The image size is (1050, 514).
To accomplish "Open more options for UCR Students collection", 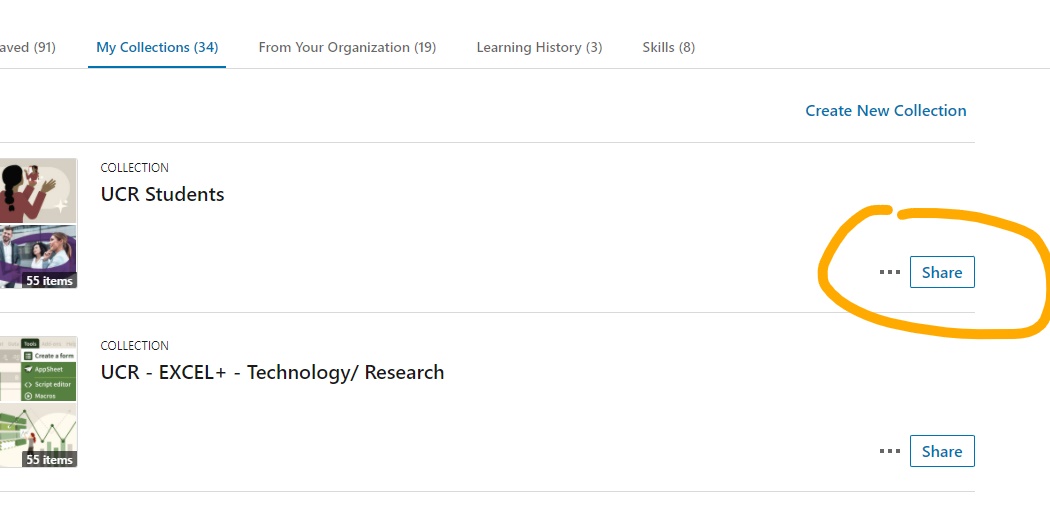I will coord(889,272).
